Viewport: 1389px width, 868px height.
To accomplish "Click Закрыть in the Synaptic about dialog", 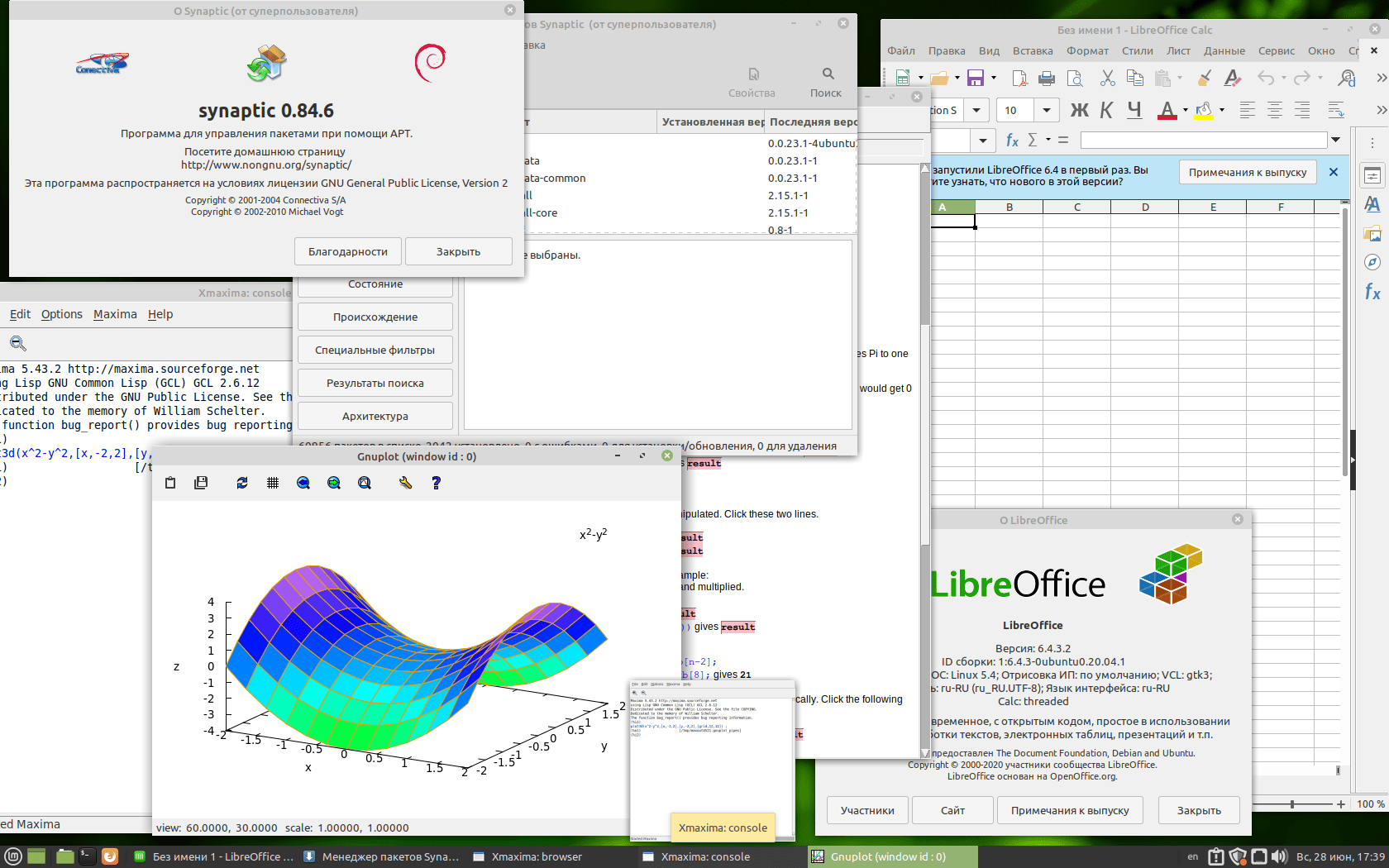I will pyautogui.click(x=459, y=251).
